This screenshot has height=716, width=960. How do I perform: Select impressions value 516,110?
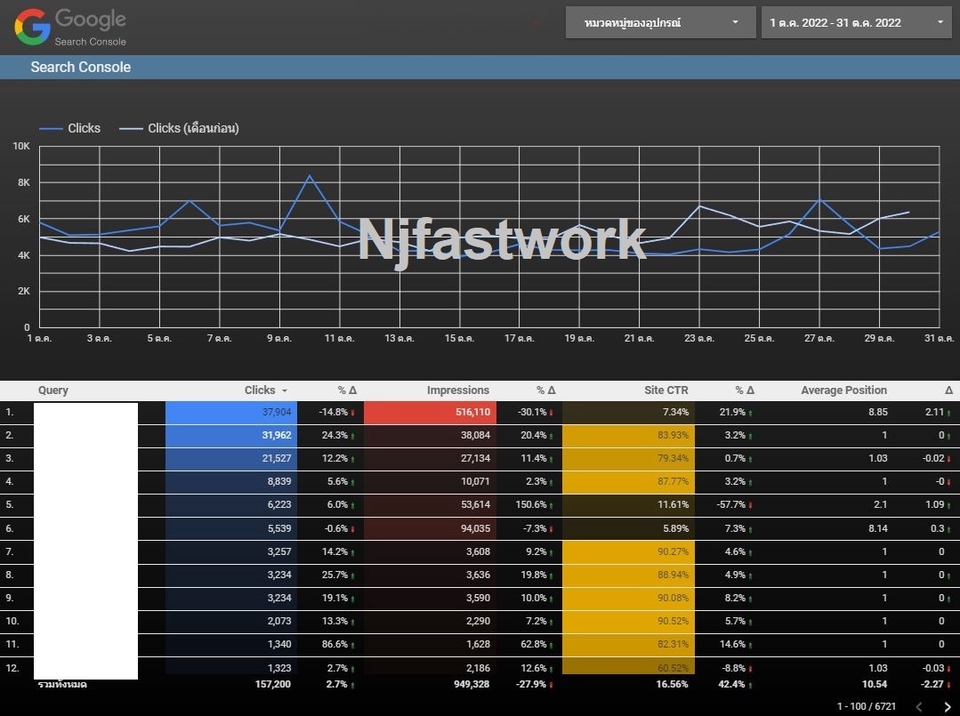point(473,412)
